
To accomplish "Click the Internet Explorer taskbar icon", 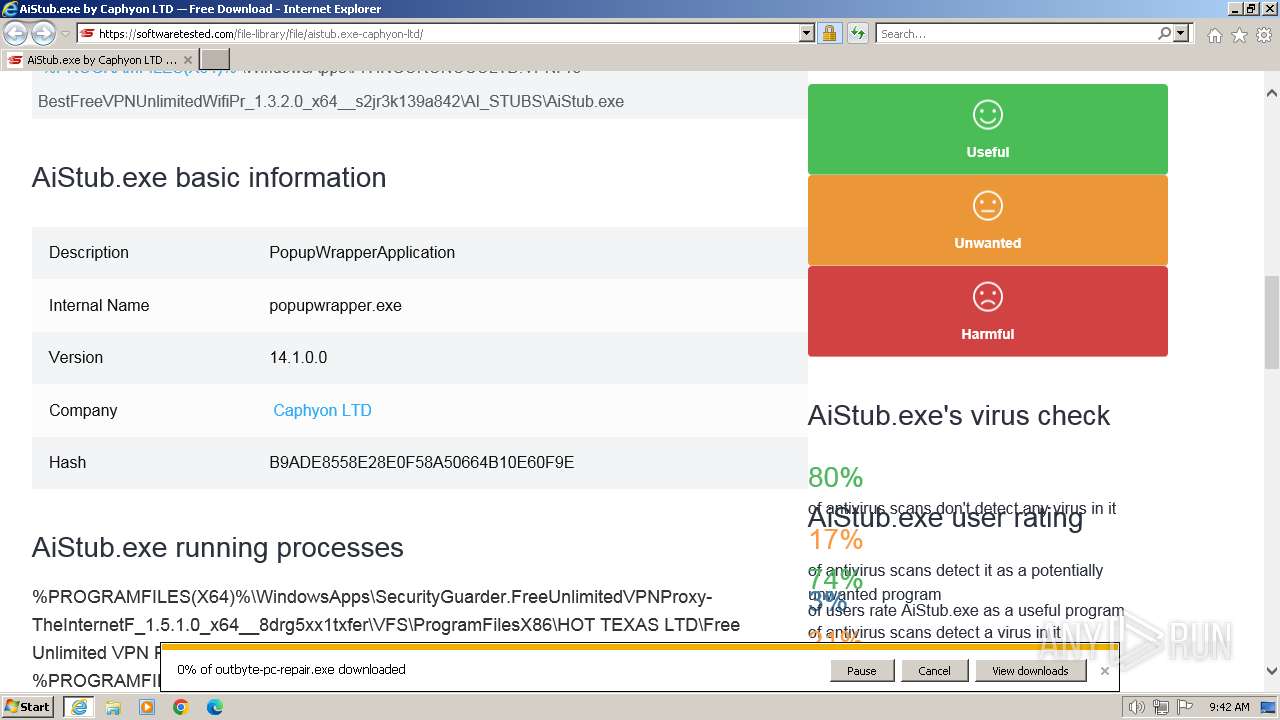I will tap(78, 707).
